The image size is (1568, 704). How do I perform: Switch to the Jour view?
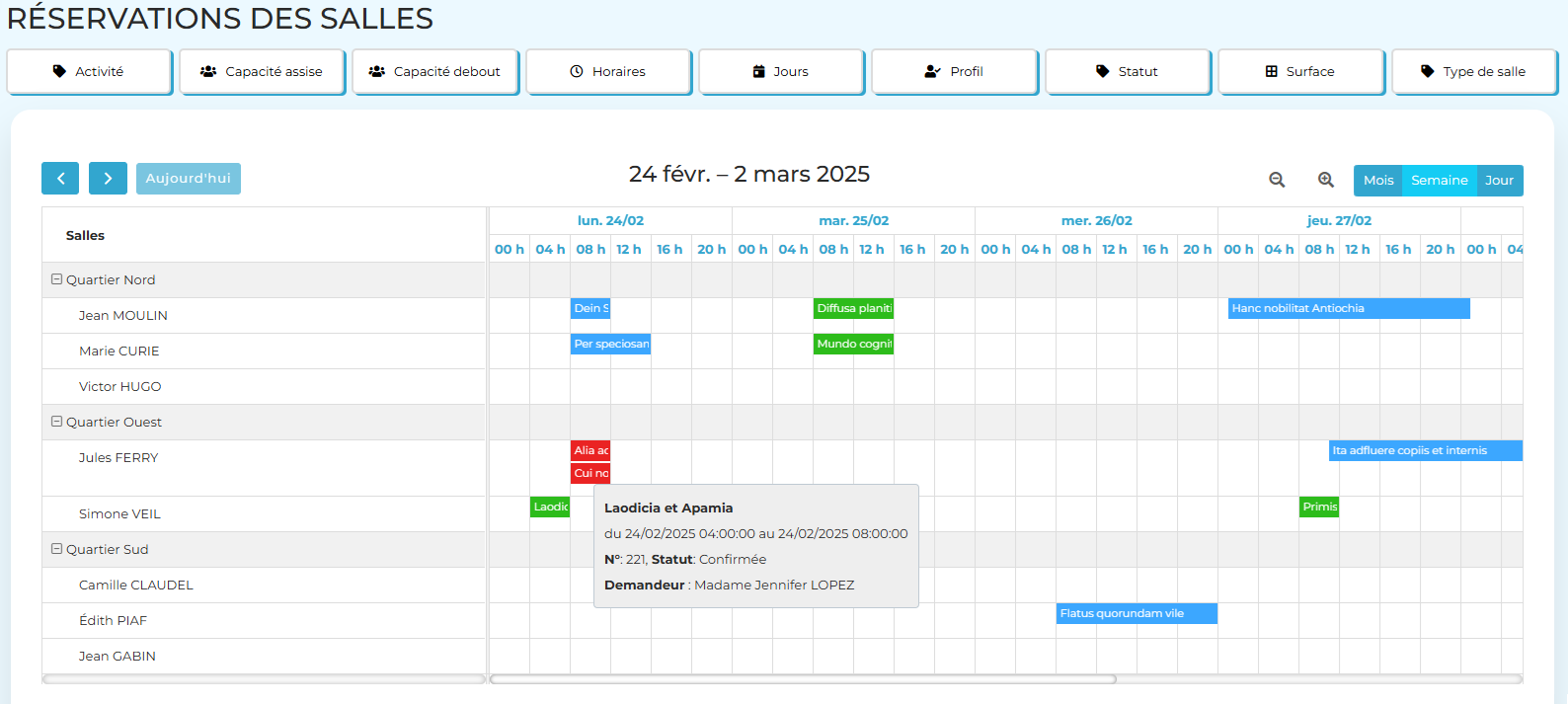coord(1499,181)
